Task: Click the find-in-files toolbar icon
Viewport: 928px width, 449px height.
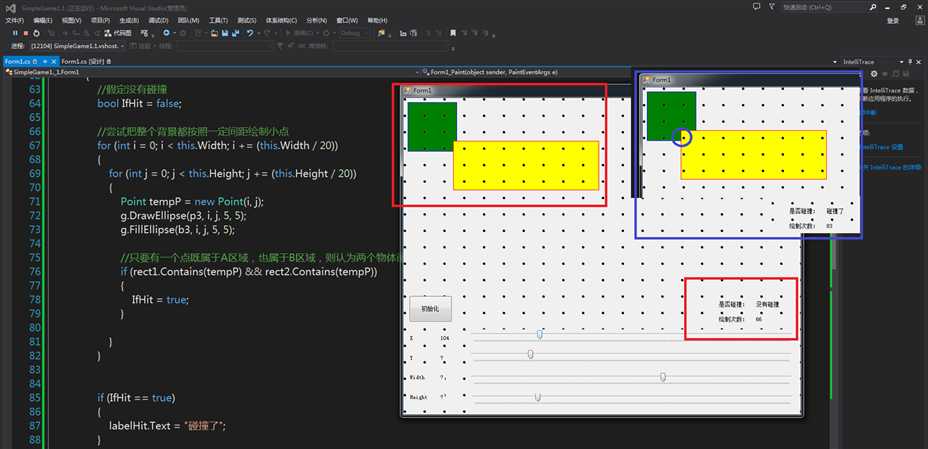Action: 381,33
